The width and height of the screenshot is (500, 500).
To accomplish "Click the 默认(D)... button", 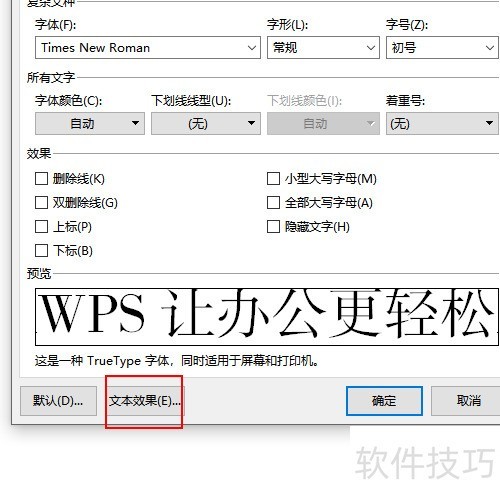I will click(x=58, y=401).
